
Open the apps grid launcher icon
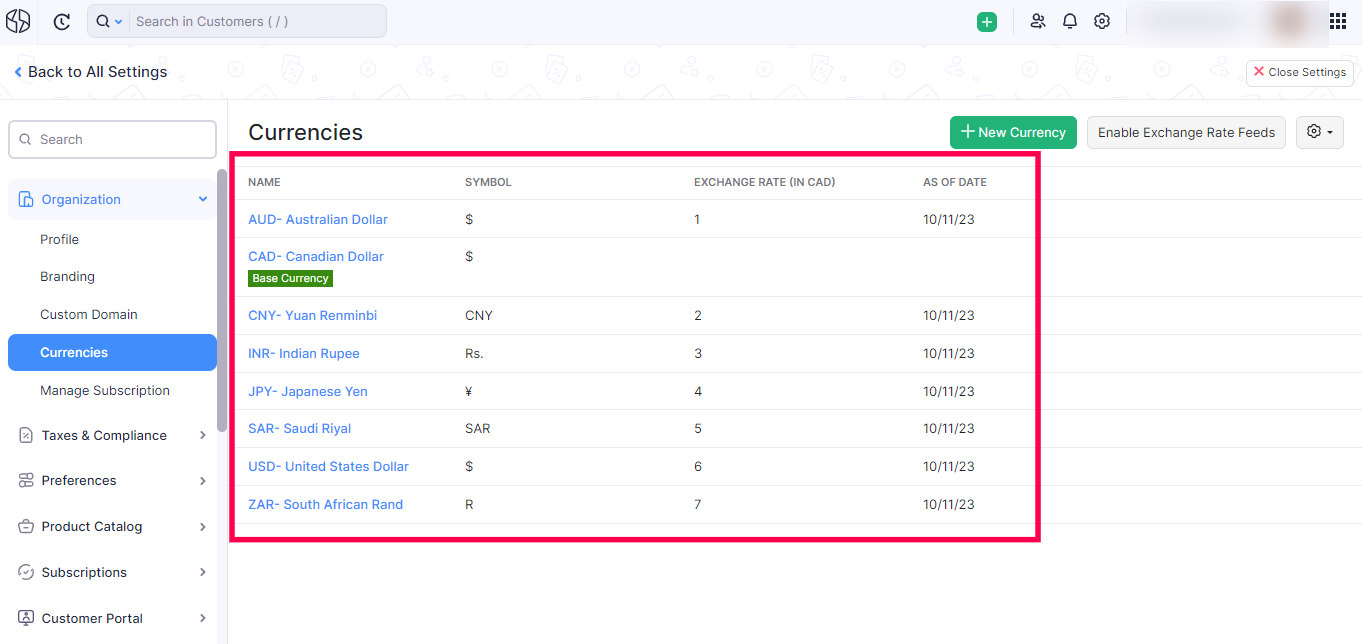[1338, 21]
